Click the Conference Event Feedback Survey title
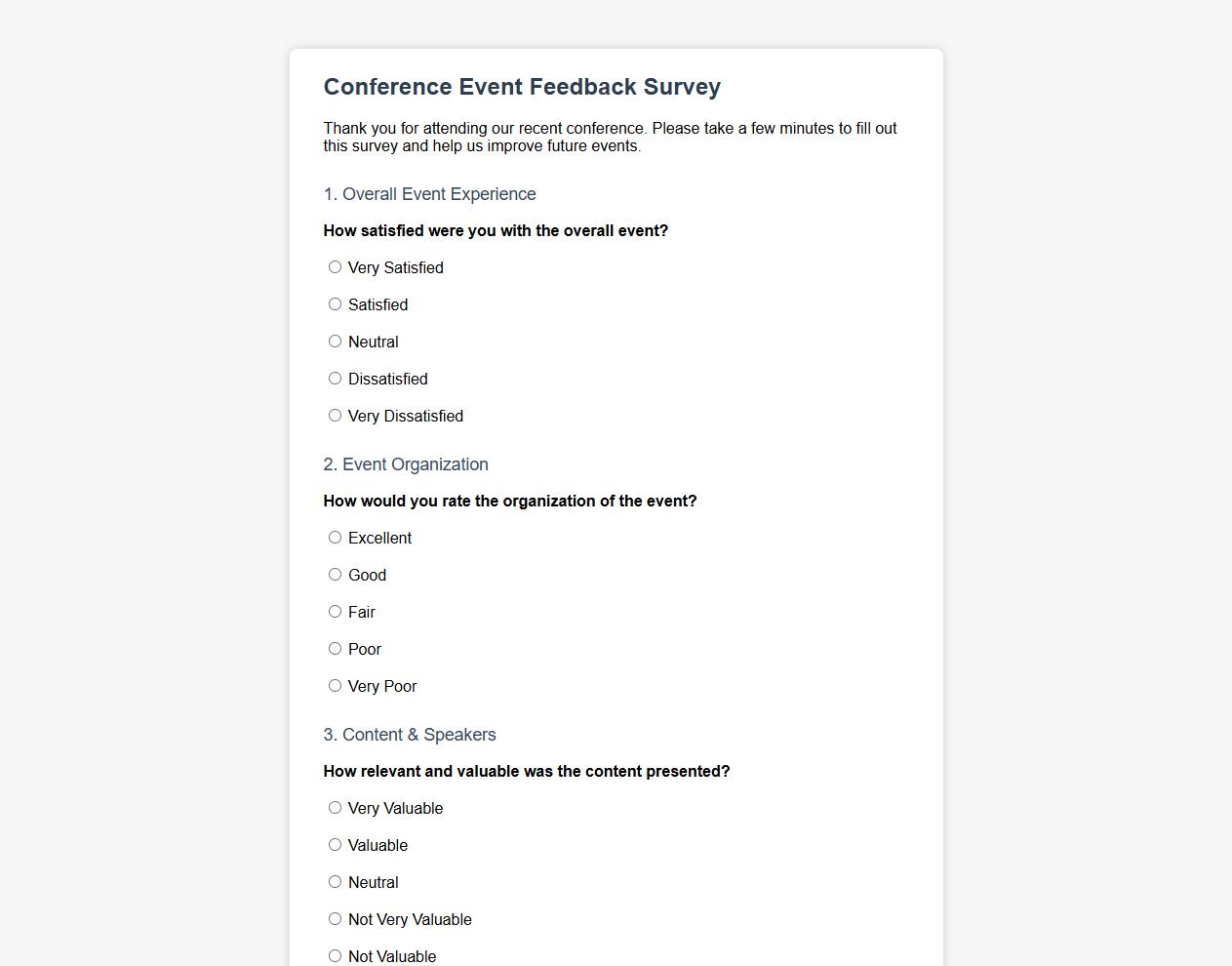 (x=522, y=87)
